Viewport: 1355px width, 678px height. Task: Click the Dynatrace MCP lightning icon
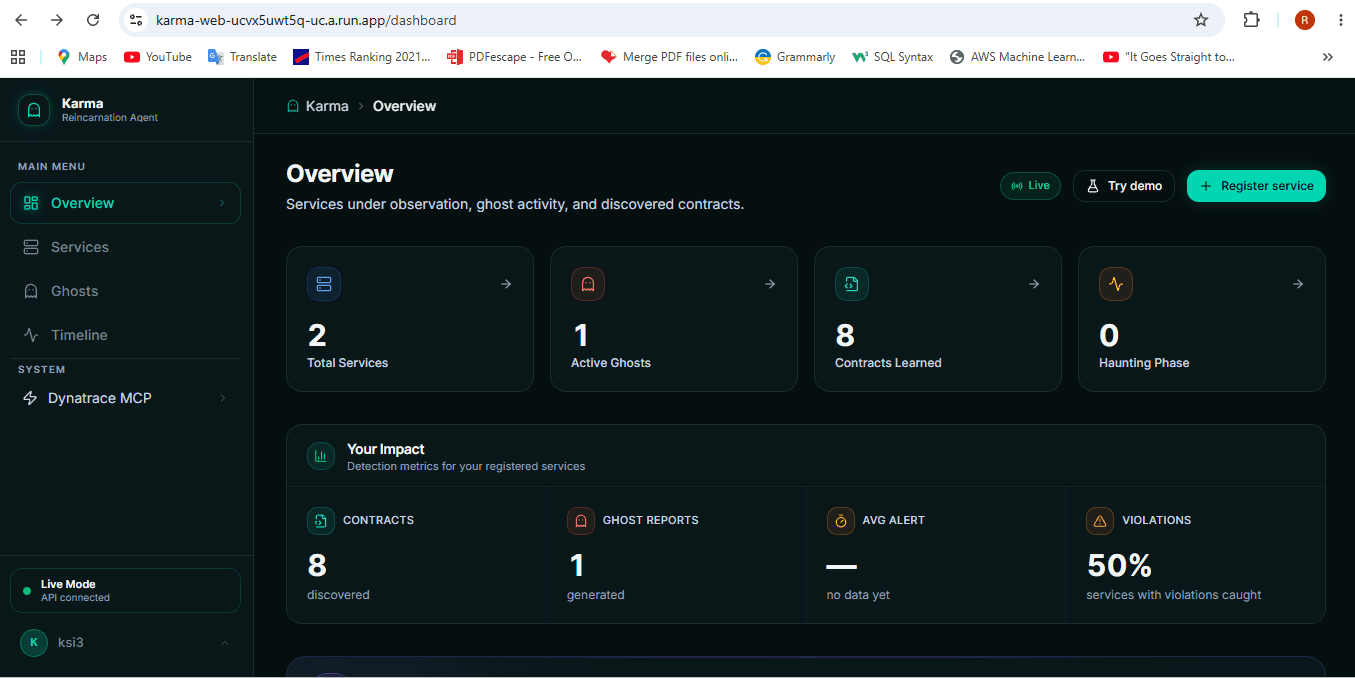click(30, 398)
